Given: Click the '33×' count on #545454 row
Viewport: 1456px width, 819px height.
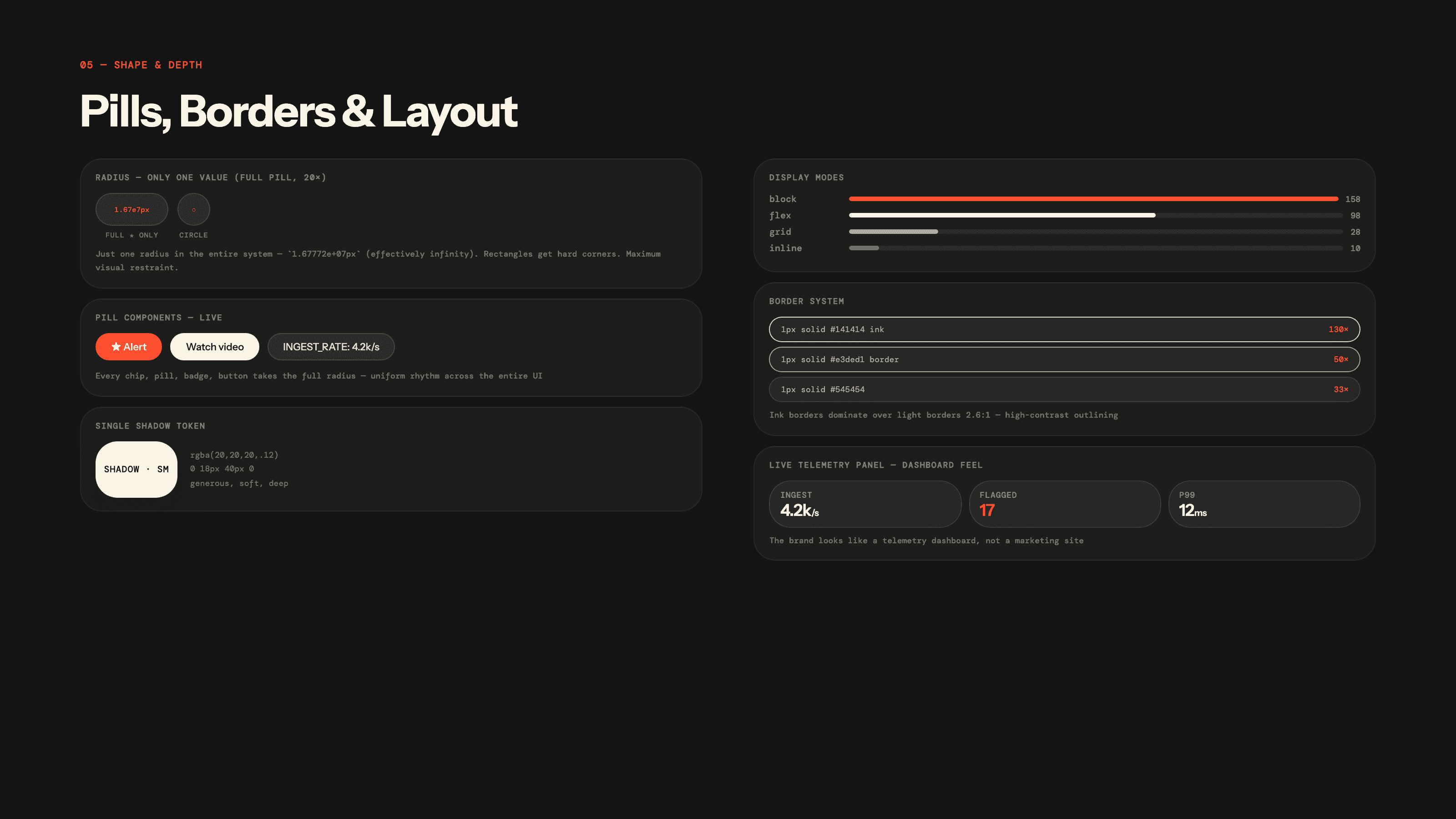Looking at the screenshot, I should [x=1341, y=389].
